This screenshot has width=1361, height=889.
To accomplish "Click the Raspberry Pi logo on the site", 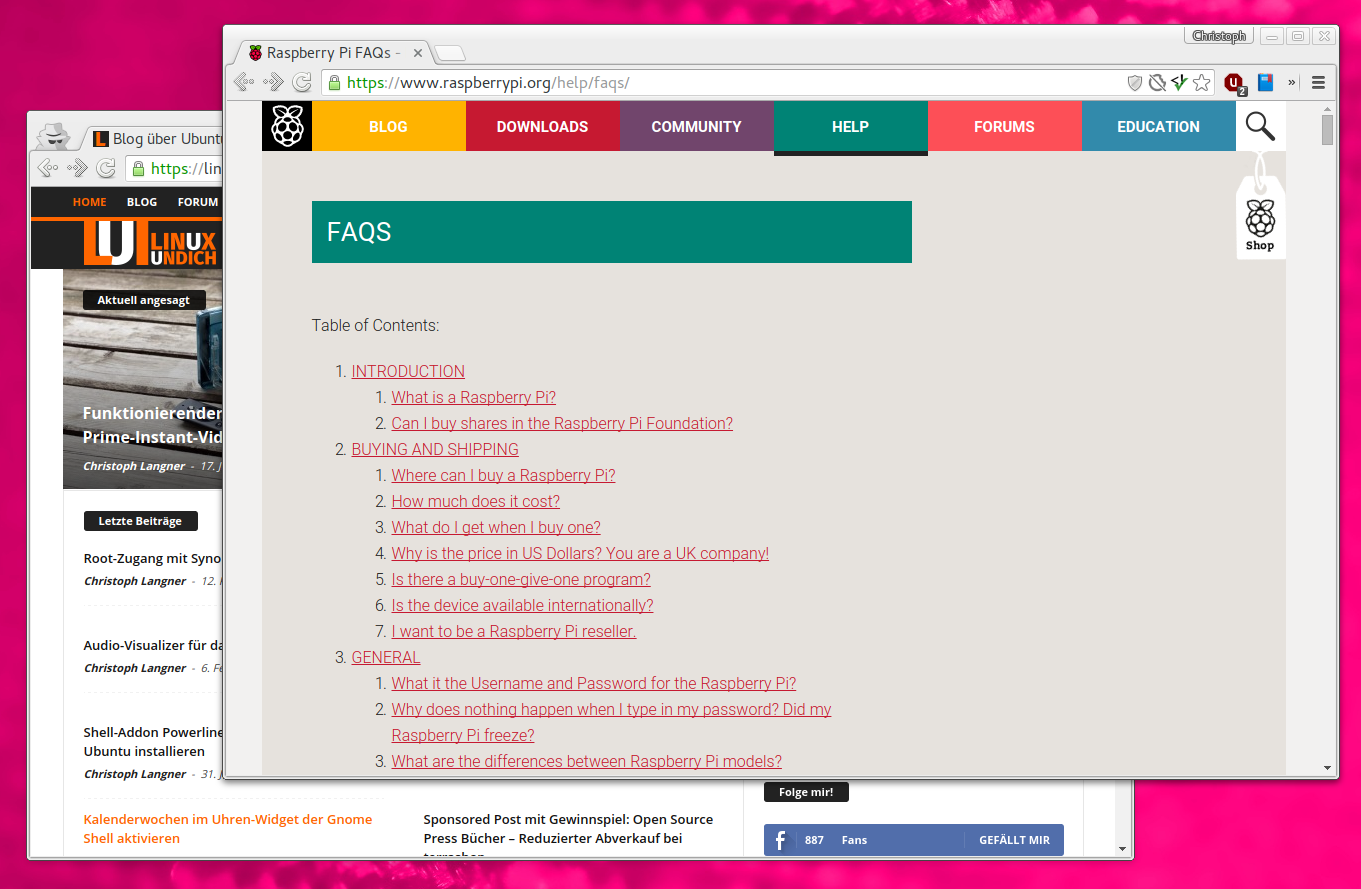I will coord(287,126).
